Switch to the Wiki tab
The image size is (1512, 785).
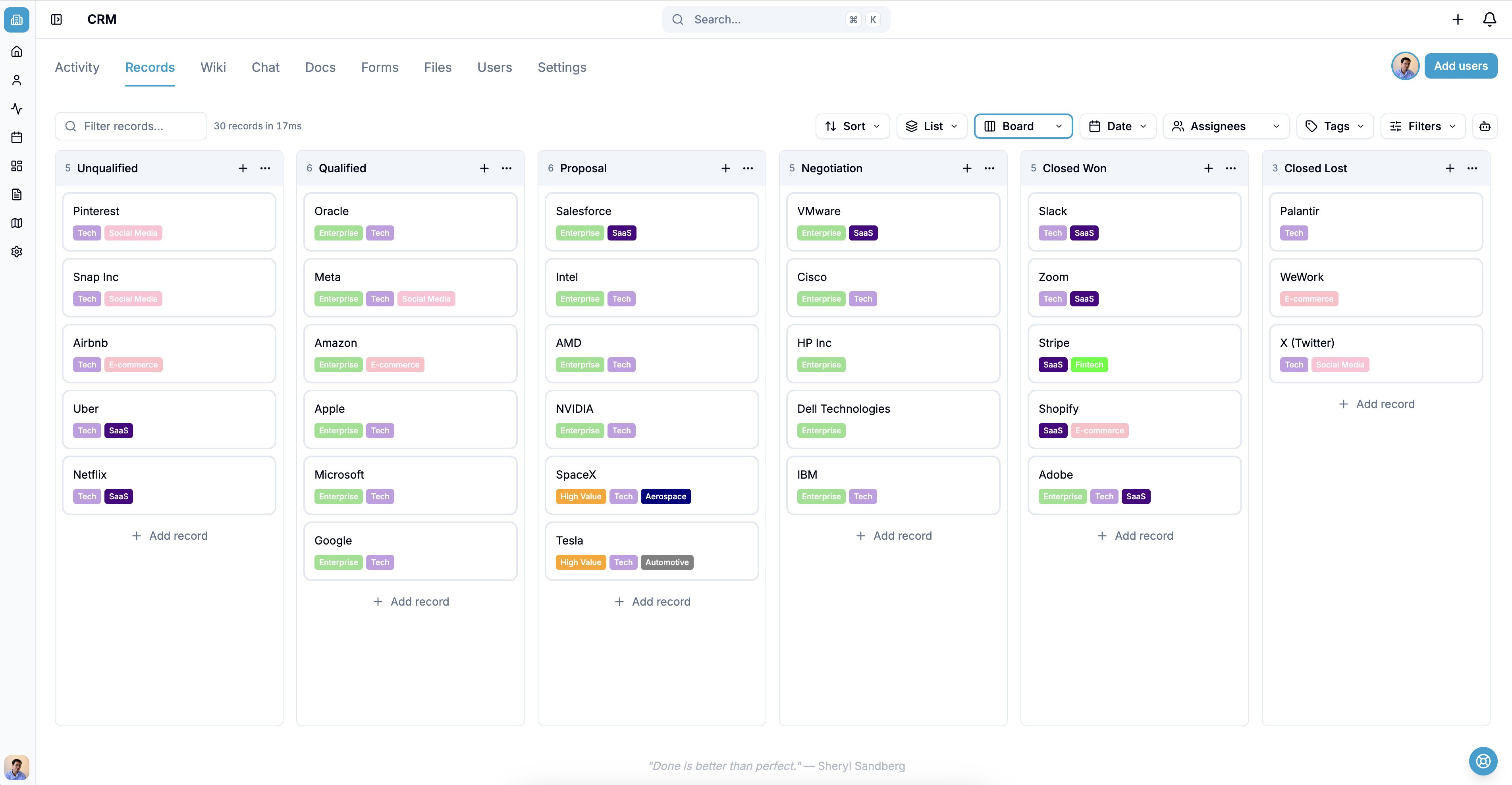(x=212, y=67)
